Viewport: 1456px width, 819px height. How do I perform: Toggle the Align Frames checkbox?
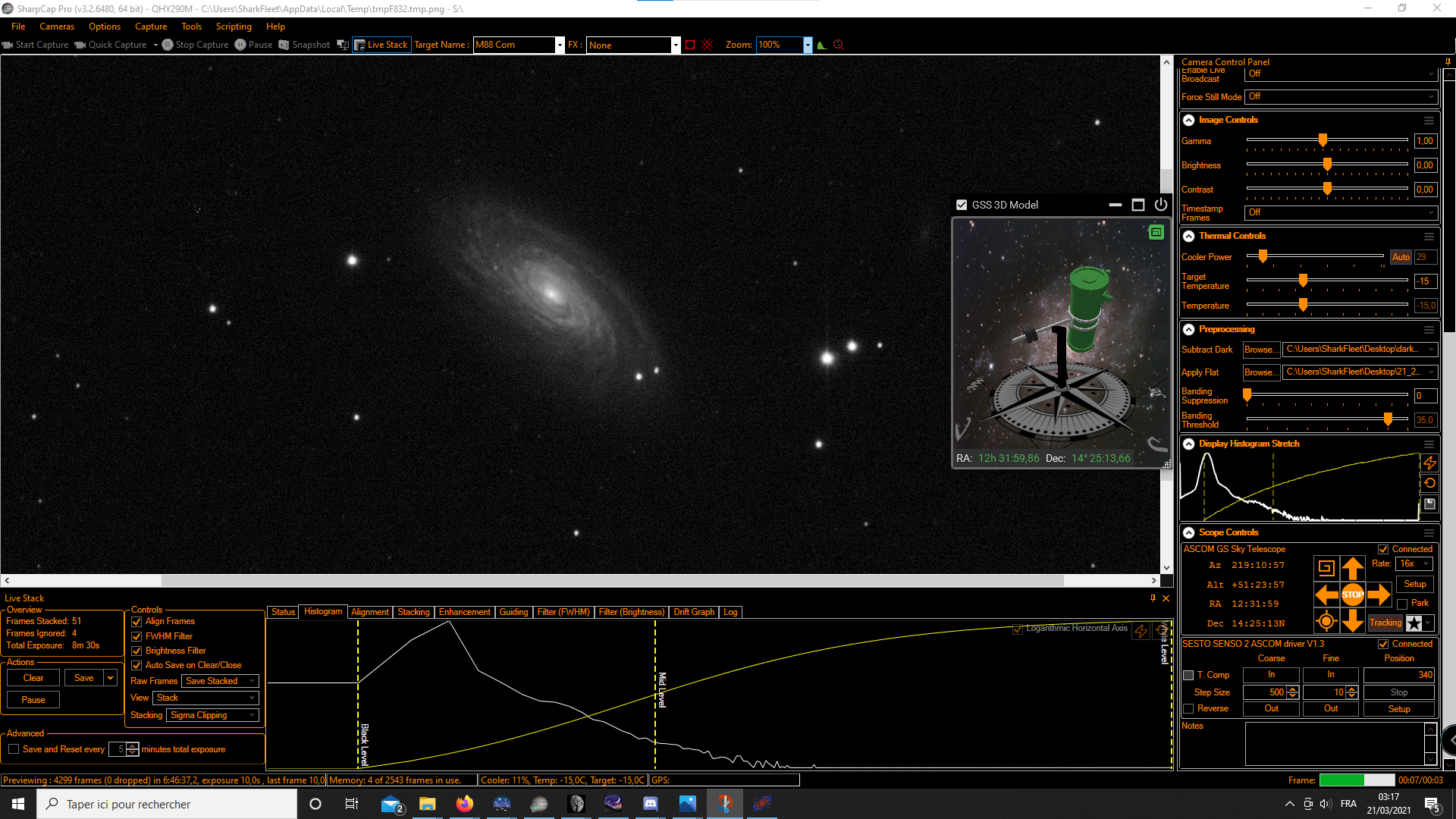[x=137, y=622]
